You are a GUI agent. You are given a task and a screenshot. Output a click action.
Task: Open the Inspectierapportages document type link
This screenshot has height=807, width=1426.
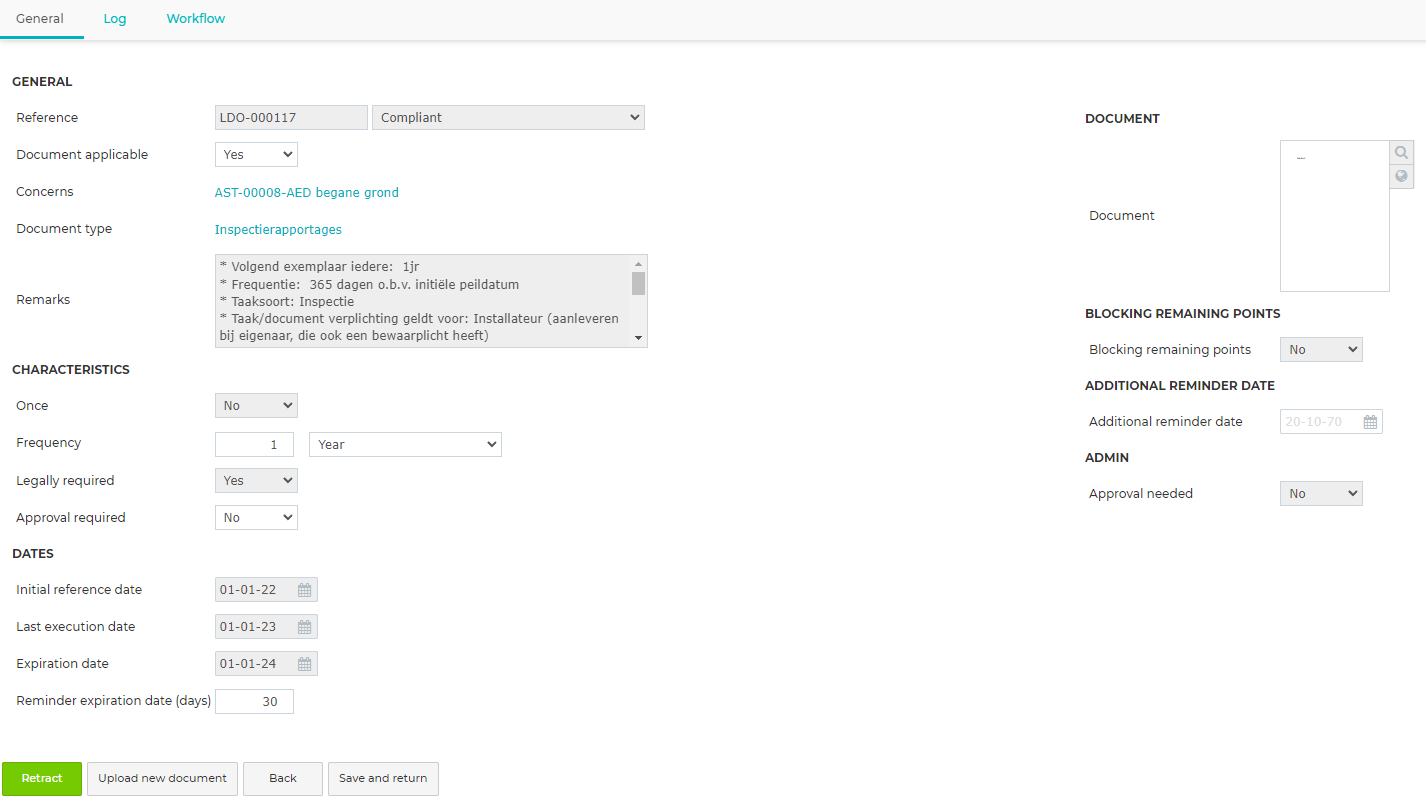coord(278,230)
